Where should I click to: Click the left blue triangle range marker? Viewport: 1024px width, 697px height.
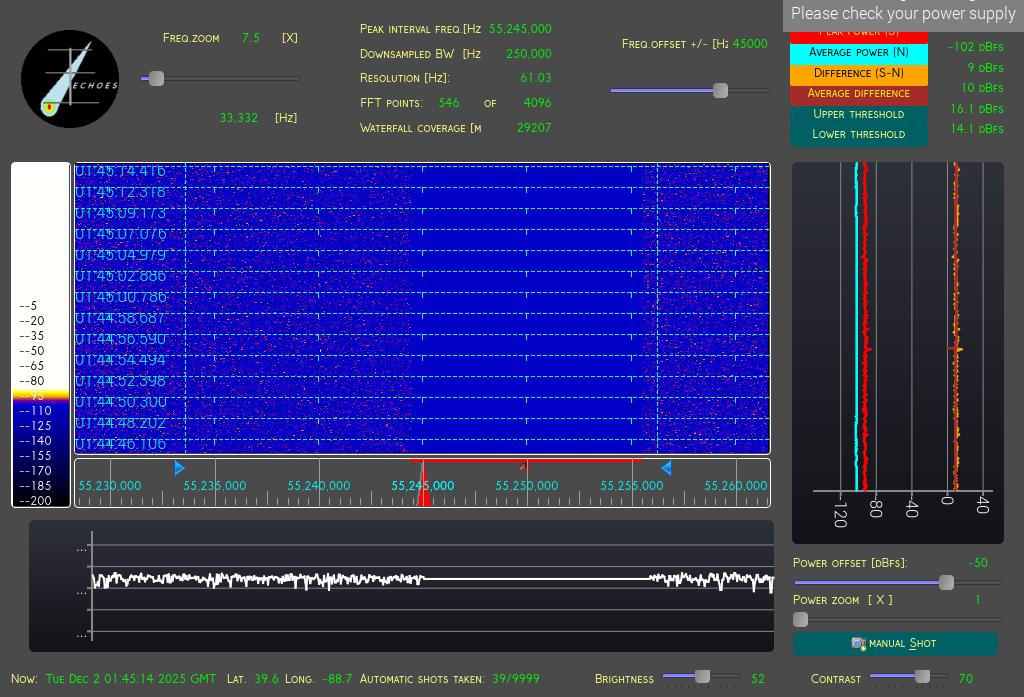tap(179, 468)
